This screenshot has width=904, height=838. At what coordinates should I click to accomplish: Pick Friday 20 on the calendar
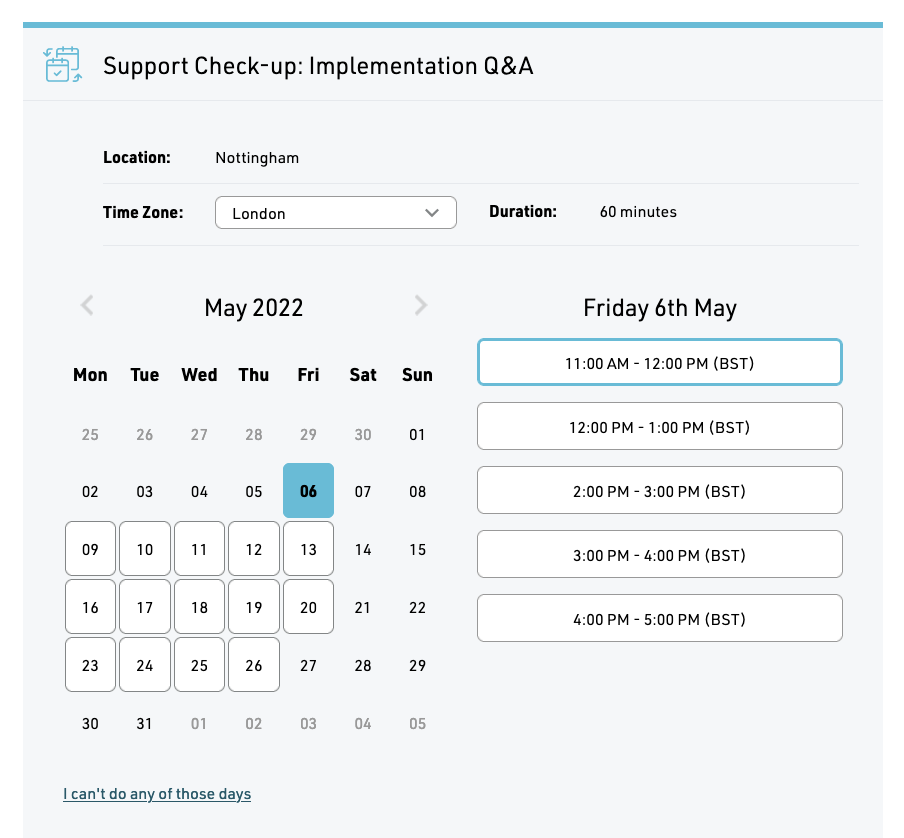[x=308, y=607]
